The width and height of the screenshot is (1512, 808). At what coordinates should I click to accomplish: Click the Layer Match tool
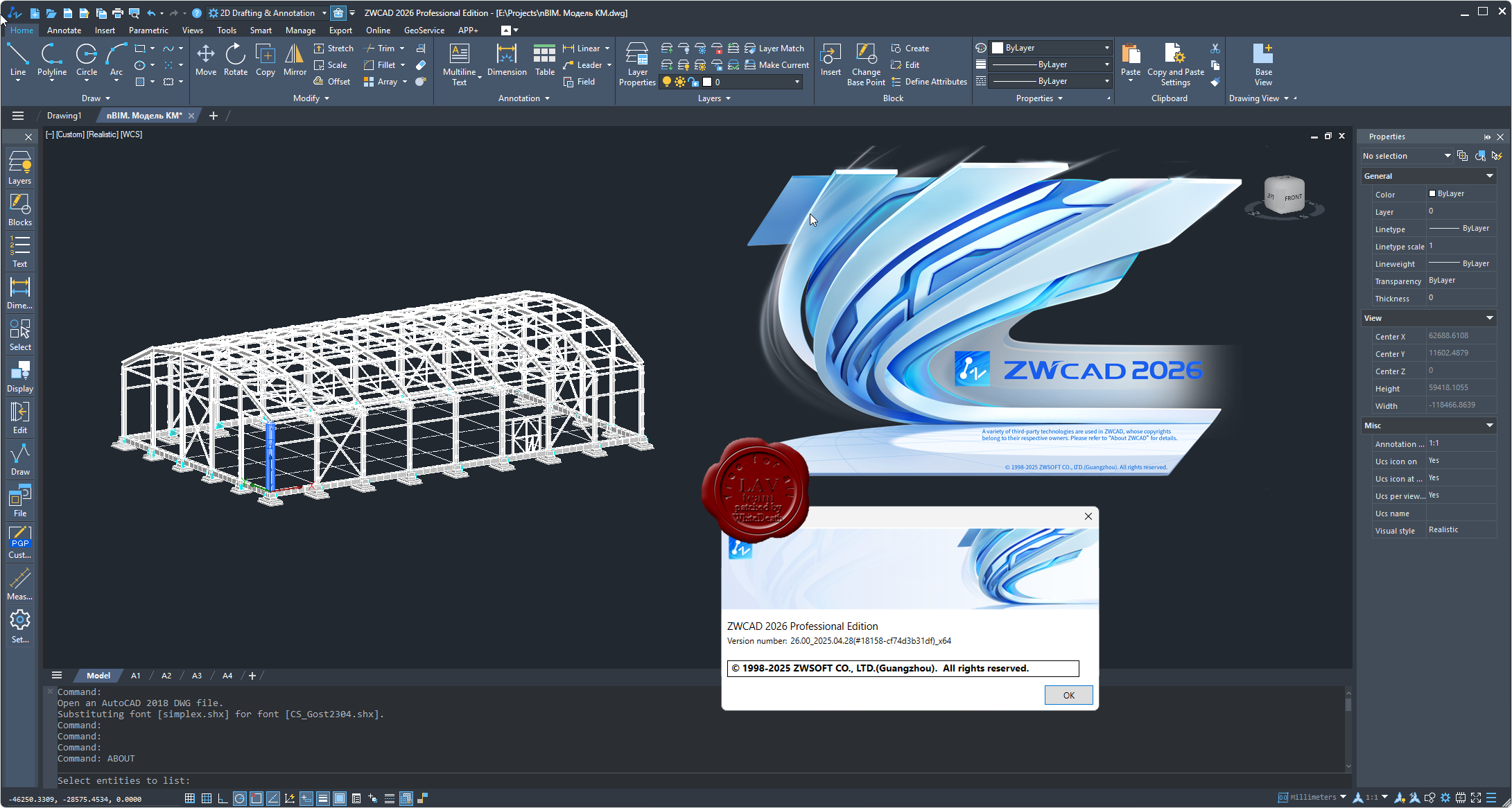(x=774, y=49)
